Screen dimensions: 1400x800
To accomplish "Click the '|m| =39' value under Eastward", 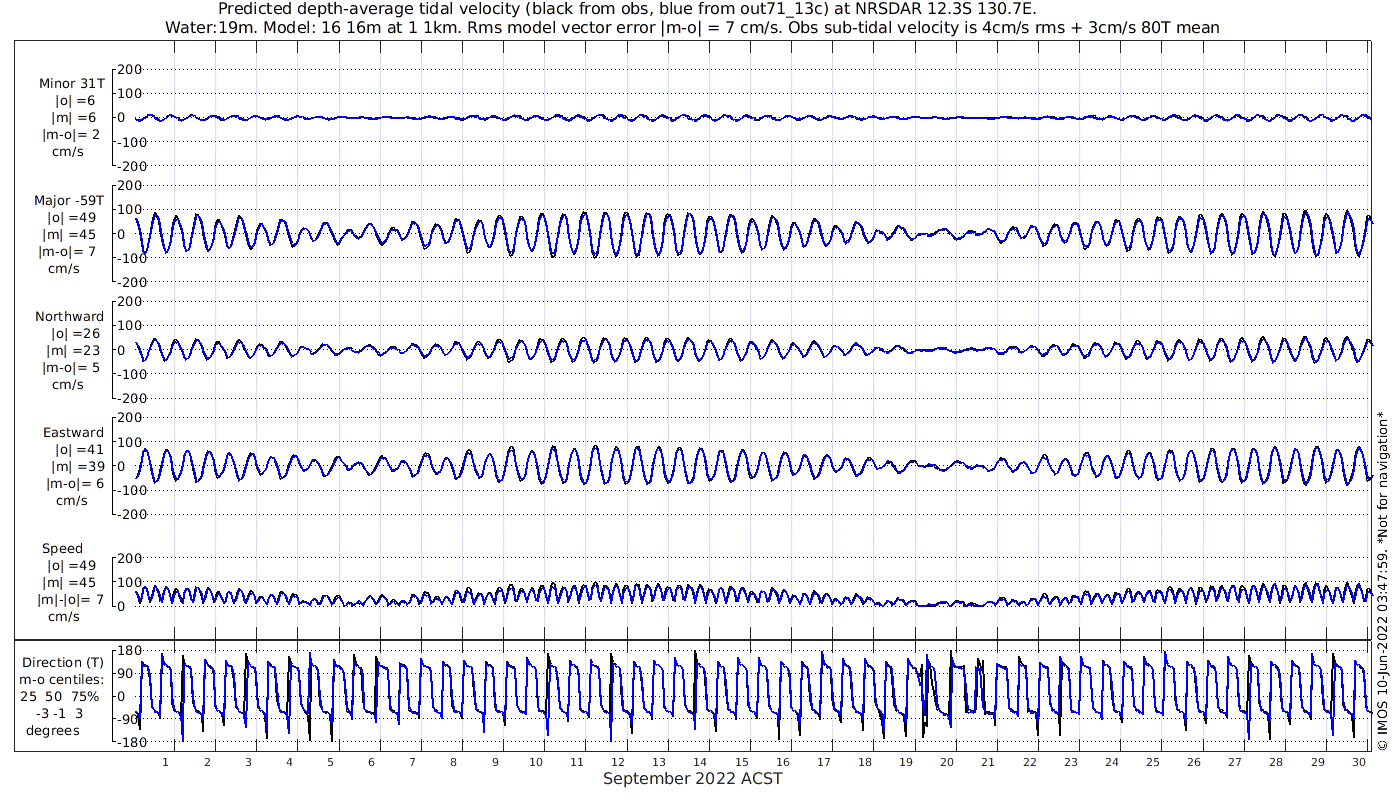I will 74,466.
